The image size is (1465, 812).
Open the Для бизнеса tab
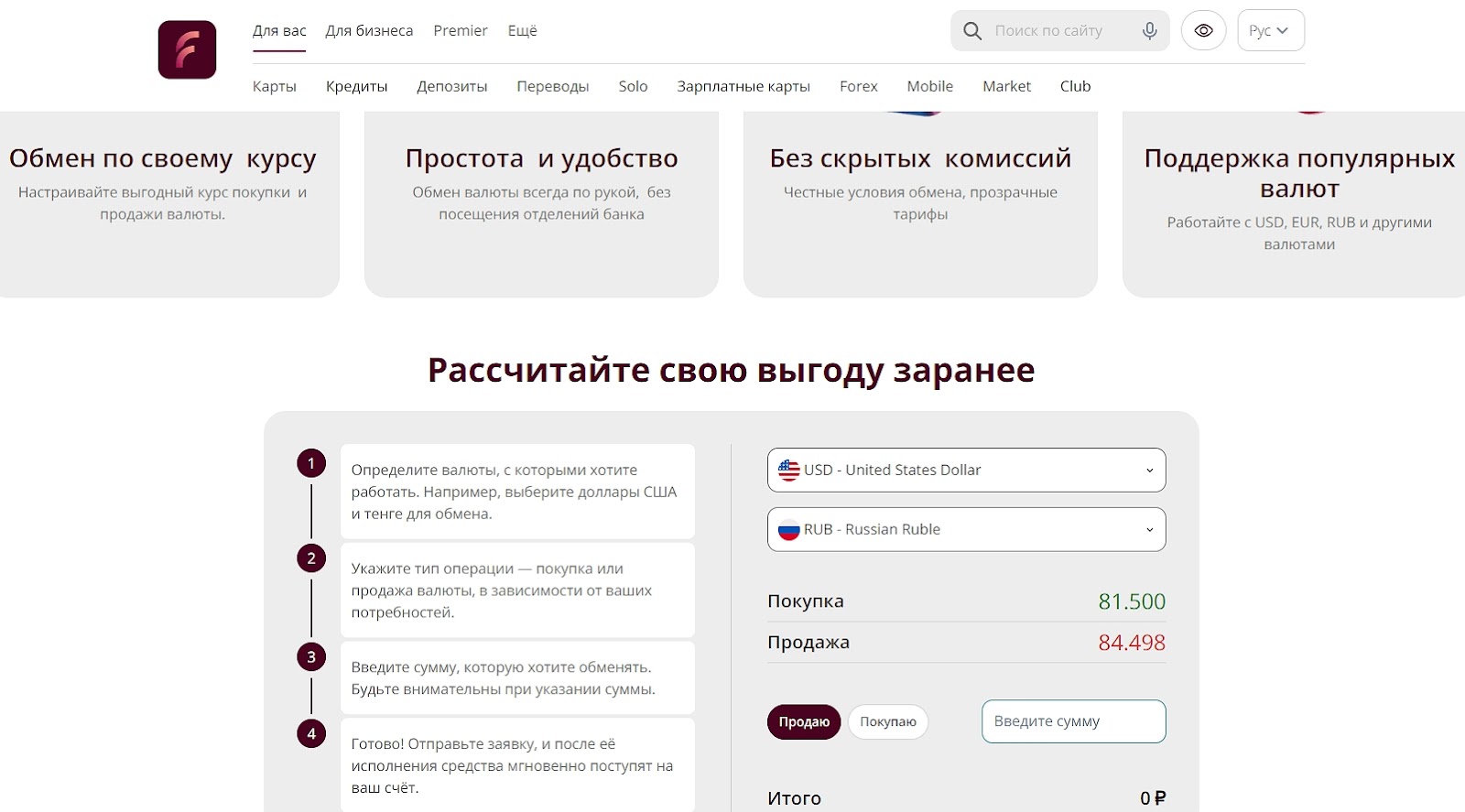tap(369, 31)
